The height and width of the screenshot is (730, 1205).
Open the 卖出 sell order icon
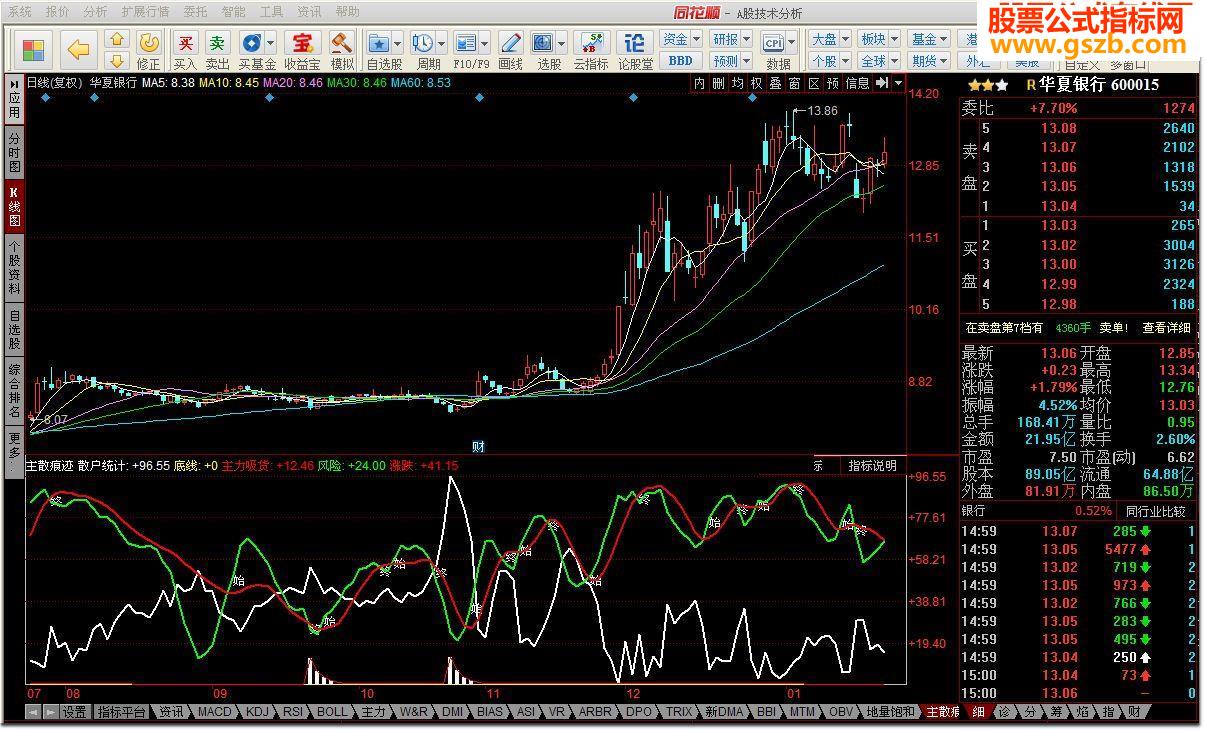[x=217, y=43]
